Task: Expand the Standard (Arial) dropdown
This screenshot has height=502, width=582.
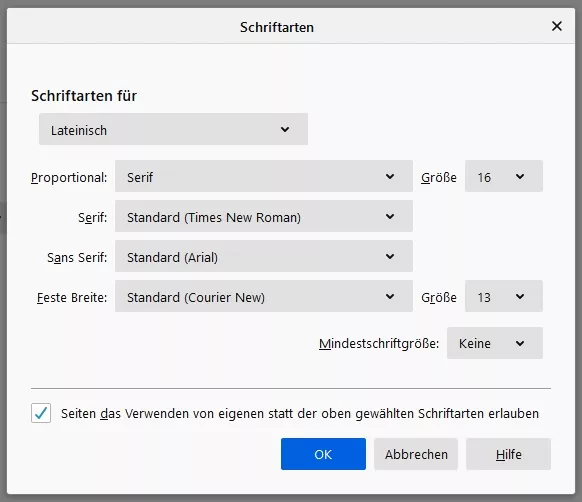Action: (x=264, y=256)
